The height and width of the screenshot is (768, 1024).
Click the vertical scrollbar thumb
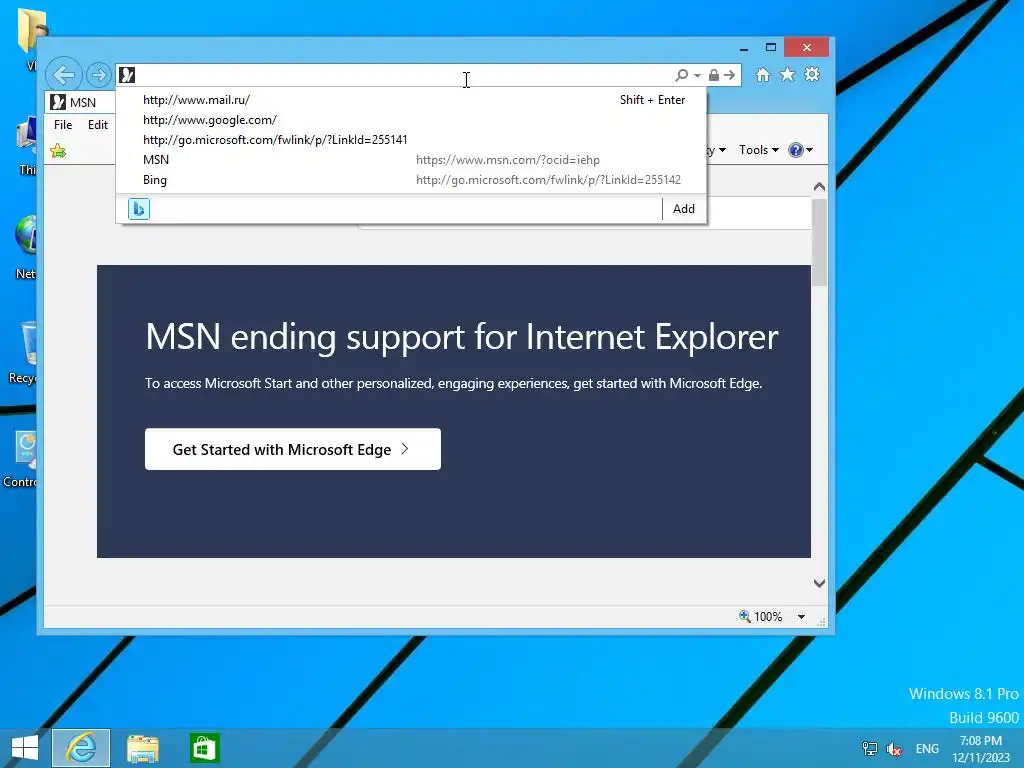(x=820, y=242)
